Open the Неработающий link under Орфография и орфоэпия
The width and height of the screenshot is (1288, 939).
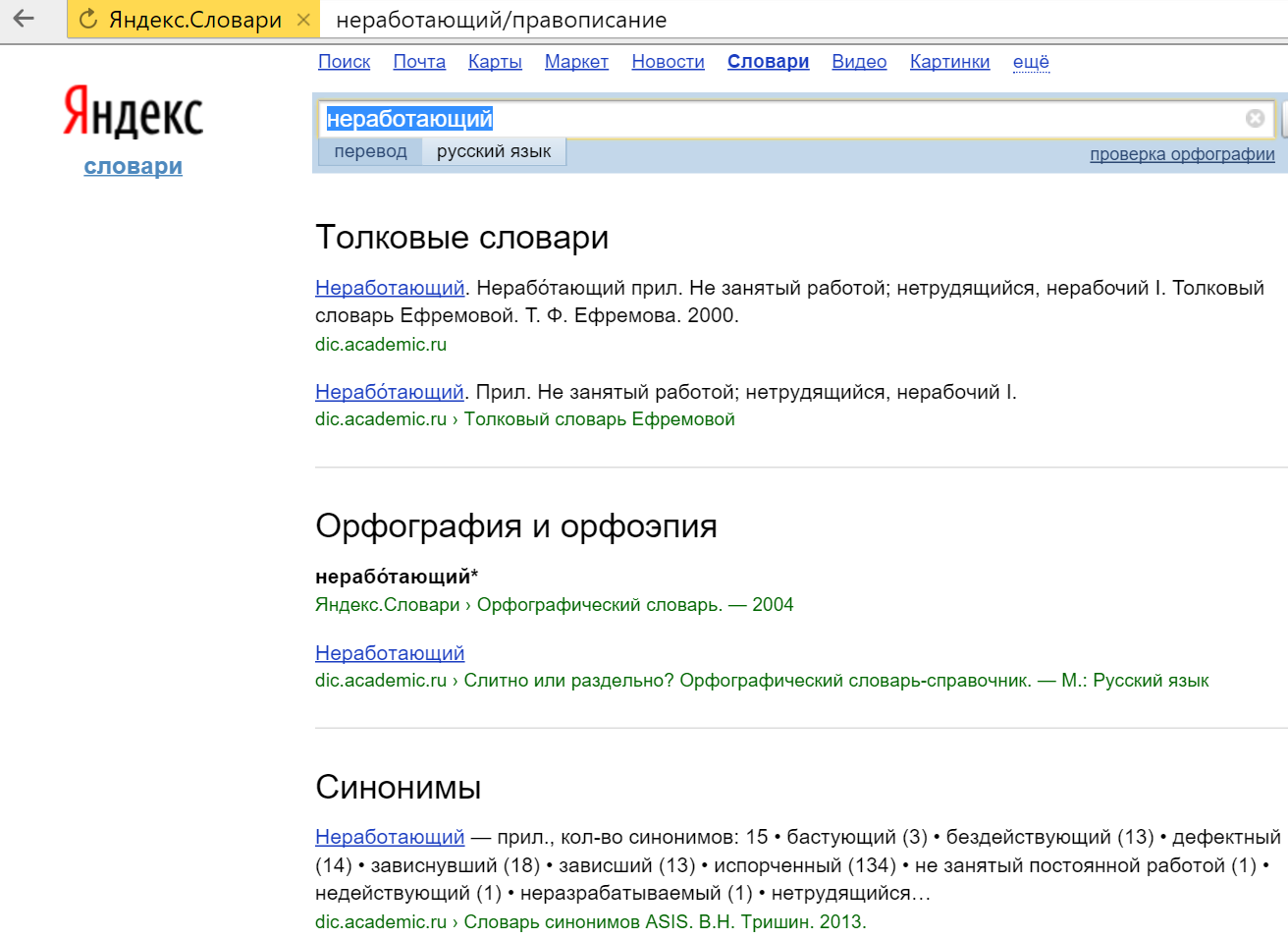tap(390, 653)
